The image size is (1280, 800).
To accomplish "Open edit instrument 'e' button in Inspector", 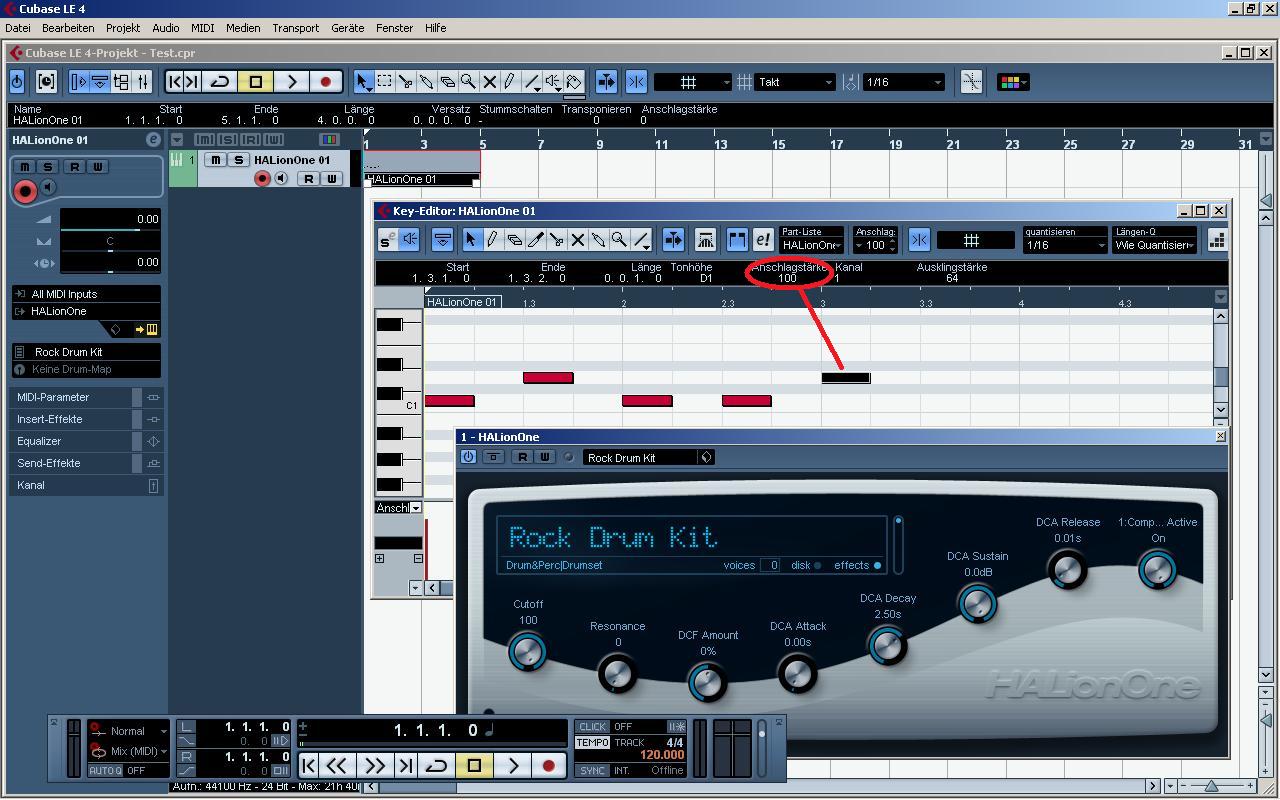I will [153, 140].
